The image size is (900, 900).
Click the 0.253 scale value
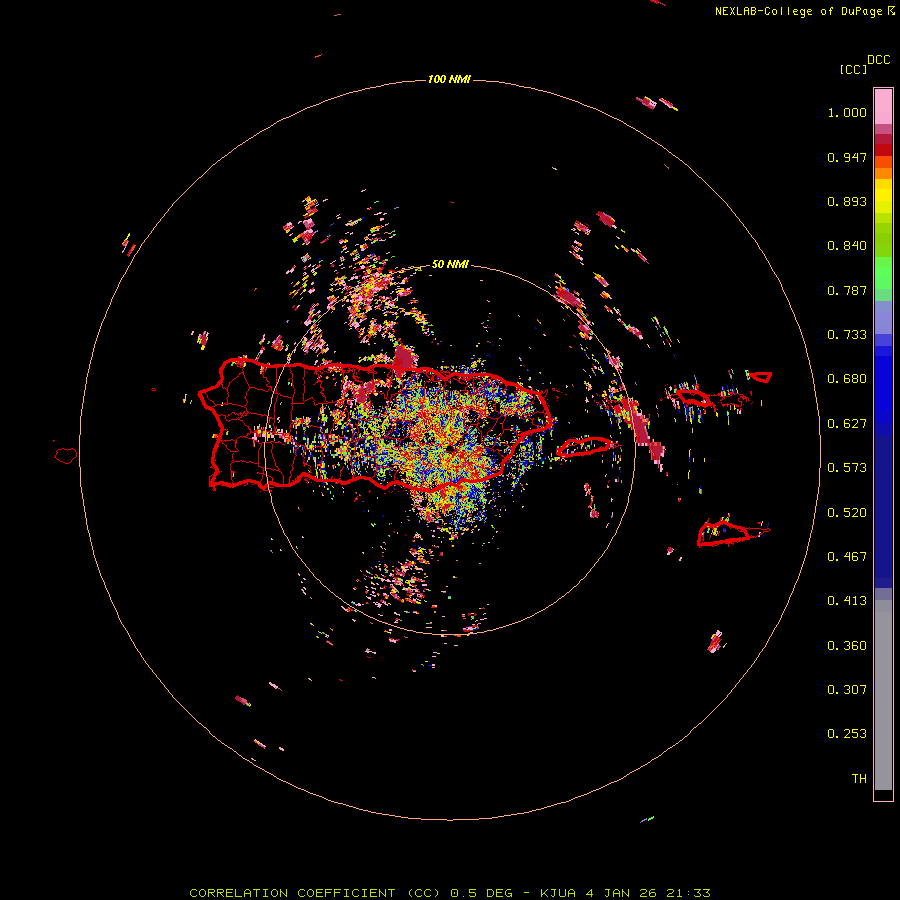tap(847, 734)
